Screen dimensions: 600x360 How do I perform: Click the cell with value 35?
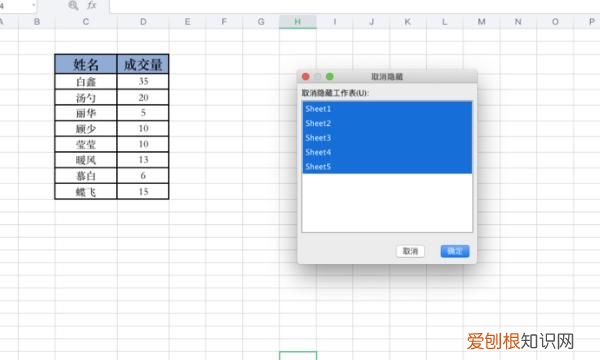click(143, 81)
